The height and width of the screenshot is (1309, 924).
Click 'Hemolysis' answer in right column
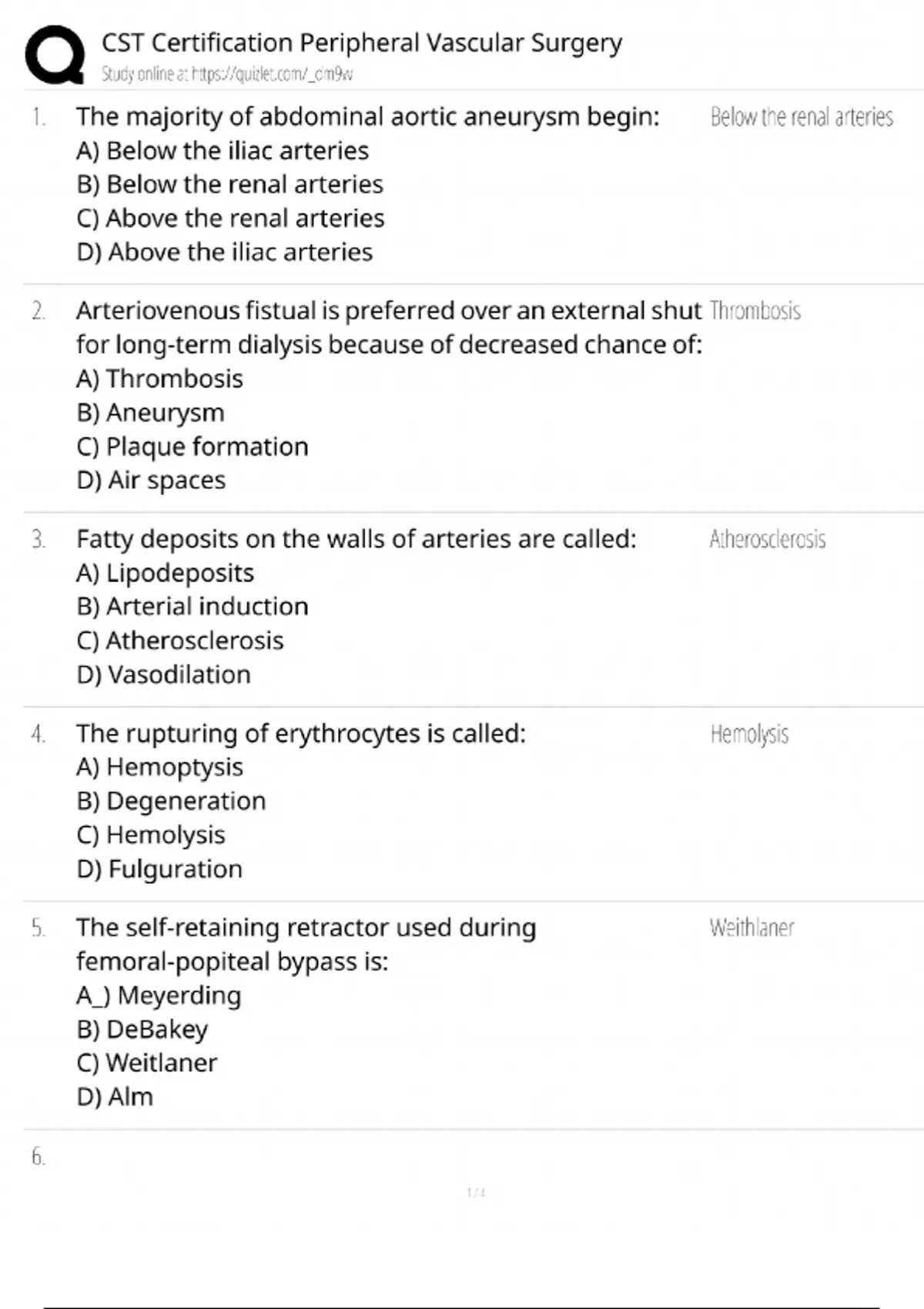pyautogui.click(x=749, y=734)
